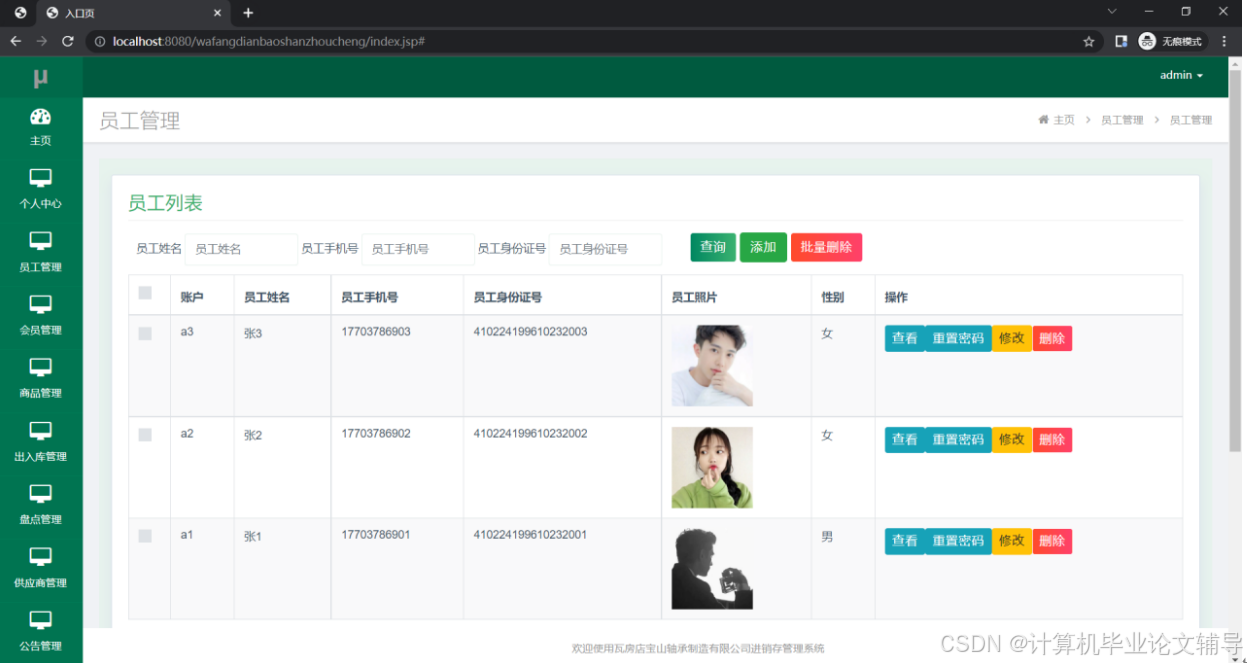Click the red 批量删除 button
1247x663 pixels.
(826, 247)
